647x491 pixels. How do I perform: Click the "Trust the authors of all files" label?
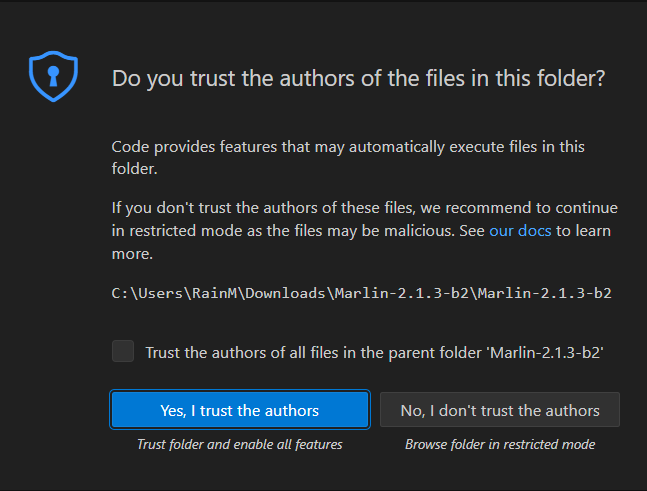click(x=372, y=352)
